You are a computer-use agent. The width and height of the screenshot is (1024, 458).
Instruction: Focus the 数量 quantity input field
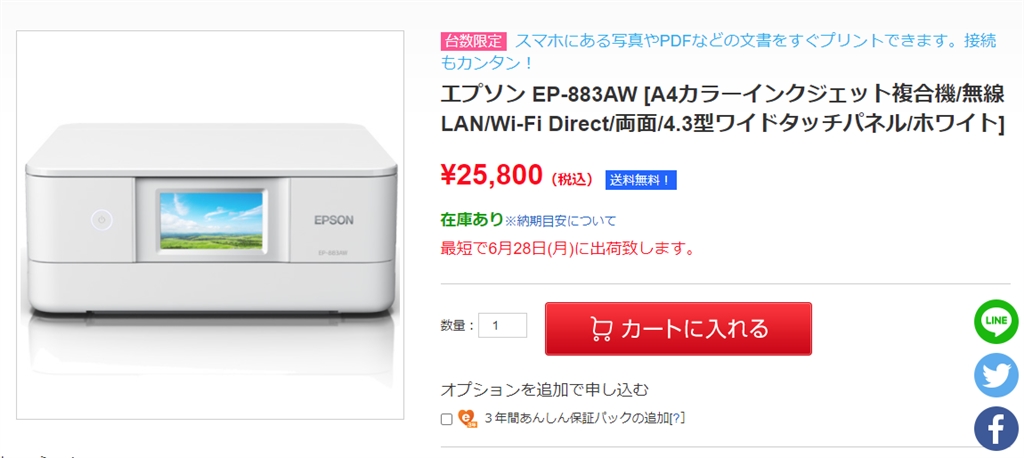tap(502, 325)
